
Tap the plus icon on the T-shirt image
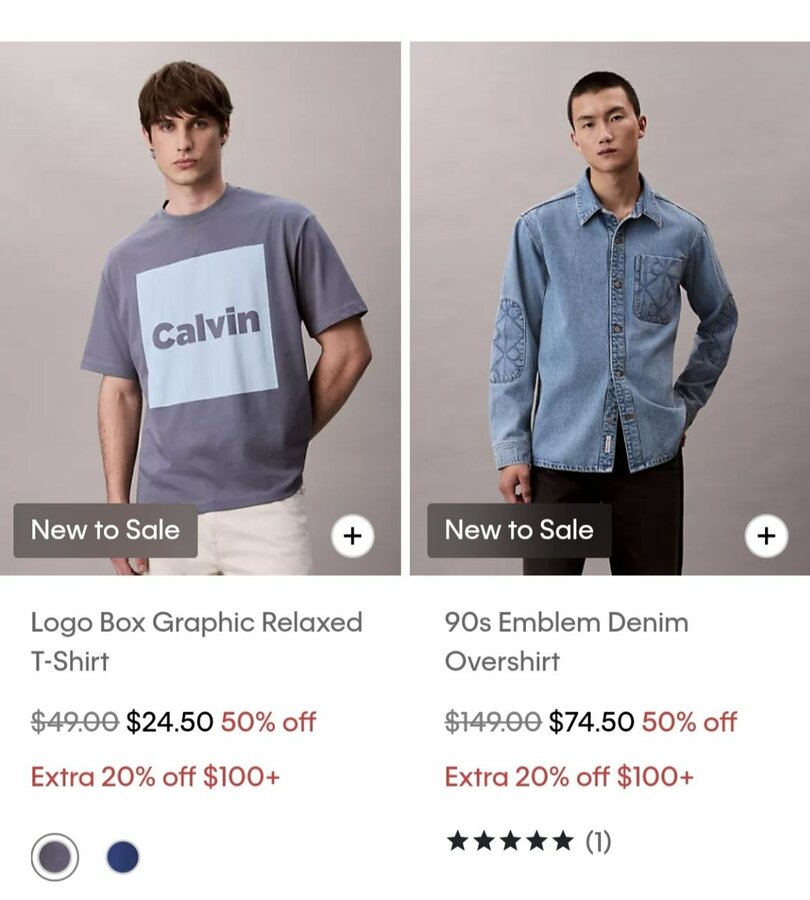[352, 536]
